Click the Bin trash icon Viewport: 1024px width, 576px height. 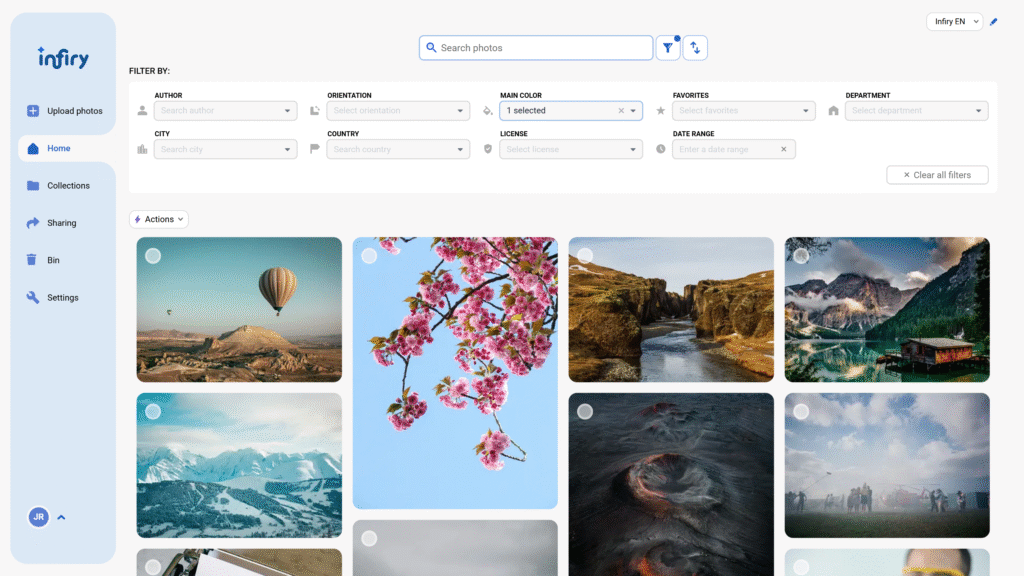[x=31, y=260]
